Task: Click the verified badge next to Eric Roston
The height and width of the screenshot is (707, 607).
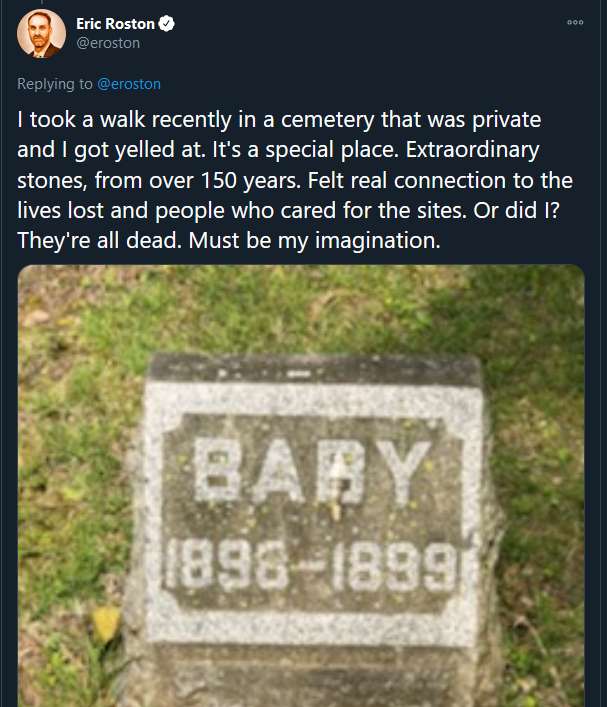Action: coord(168,24)
